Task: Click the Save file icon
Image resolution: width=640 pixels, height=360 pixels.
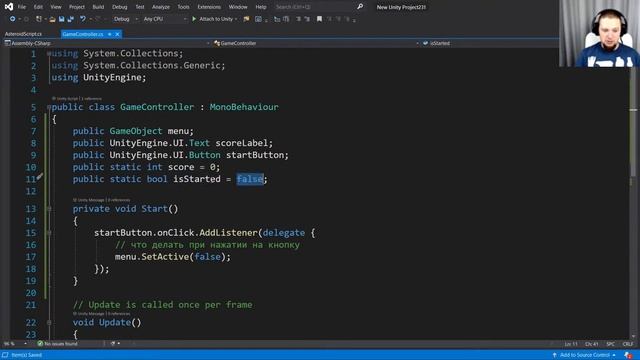Action: [x=62, y=19]
